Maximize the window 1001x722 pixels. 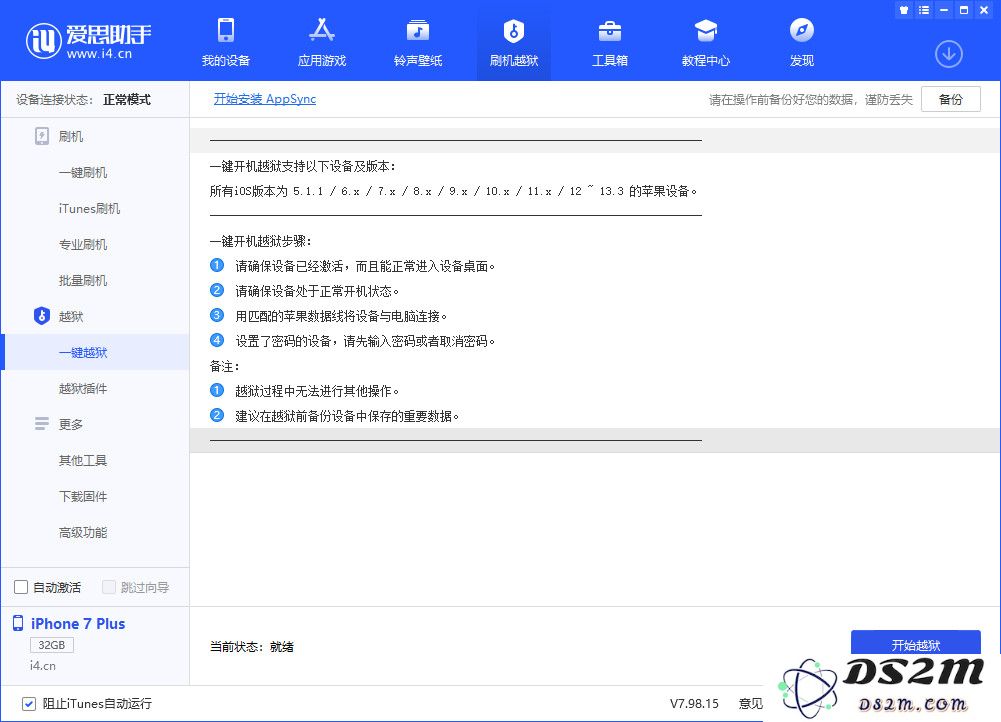(x=964, y=10)
